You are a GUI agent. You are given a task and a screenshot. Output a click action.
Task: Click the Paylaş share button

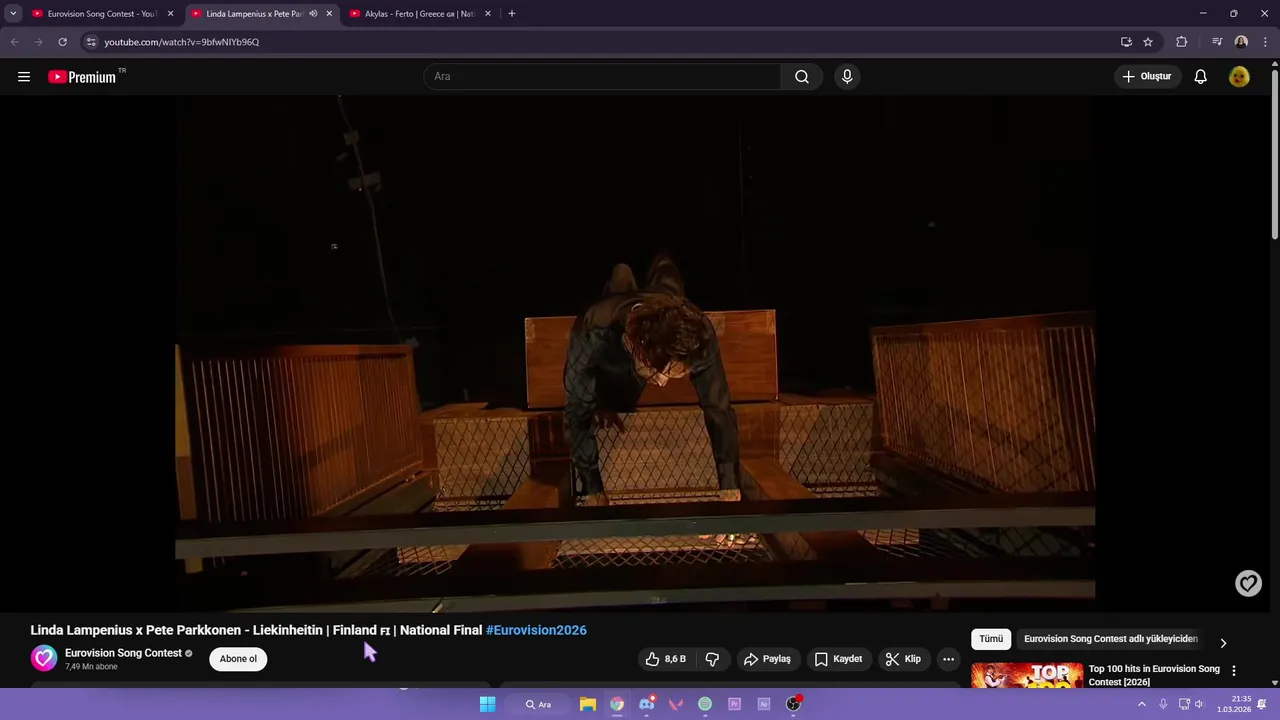[767, 659]
